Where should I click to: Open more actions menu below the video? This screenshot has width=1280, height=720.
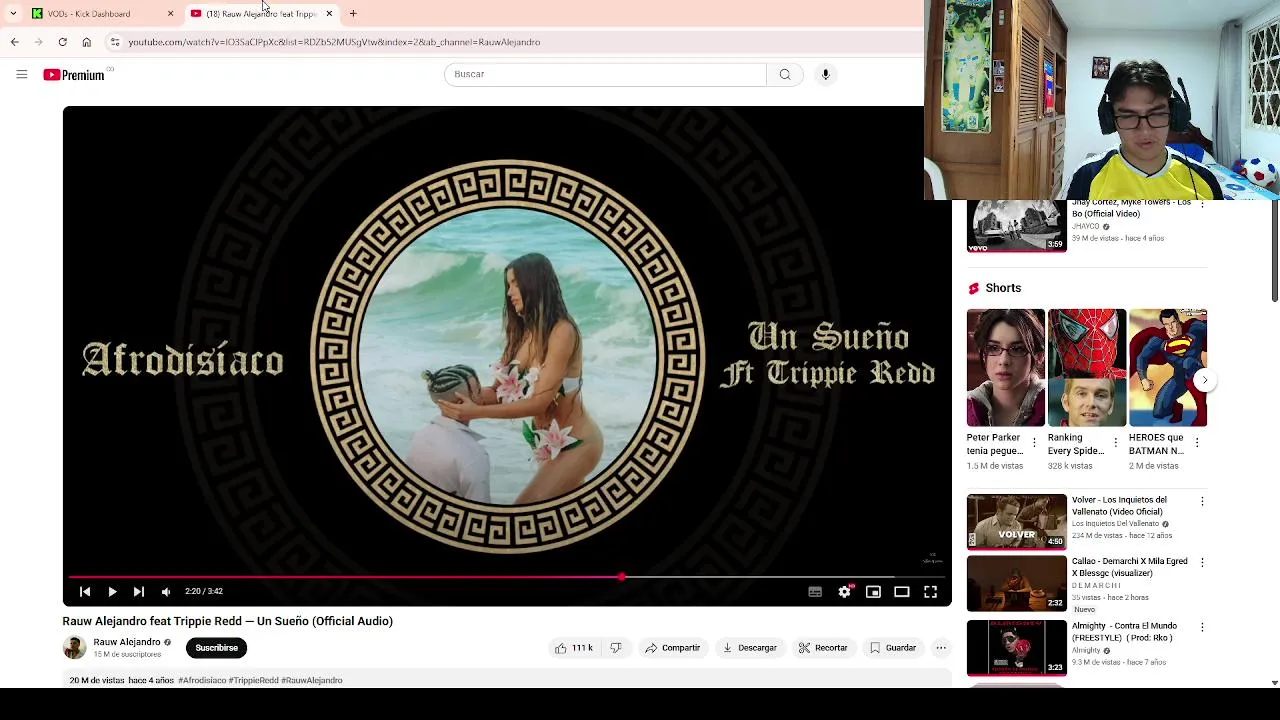tap(941, 648)
